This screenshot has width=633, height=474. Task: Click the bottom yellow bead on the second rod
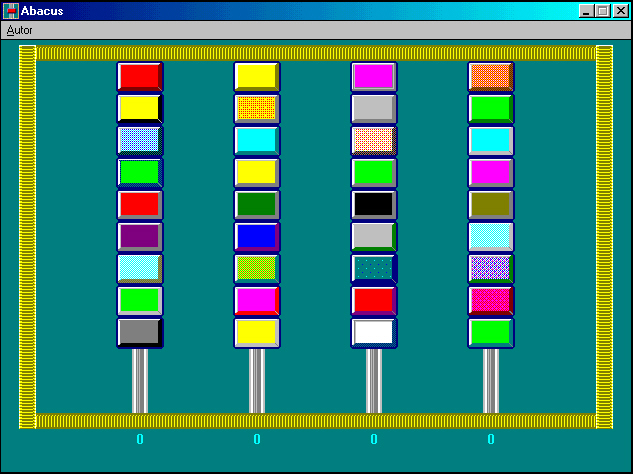[x=257, y=333]
